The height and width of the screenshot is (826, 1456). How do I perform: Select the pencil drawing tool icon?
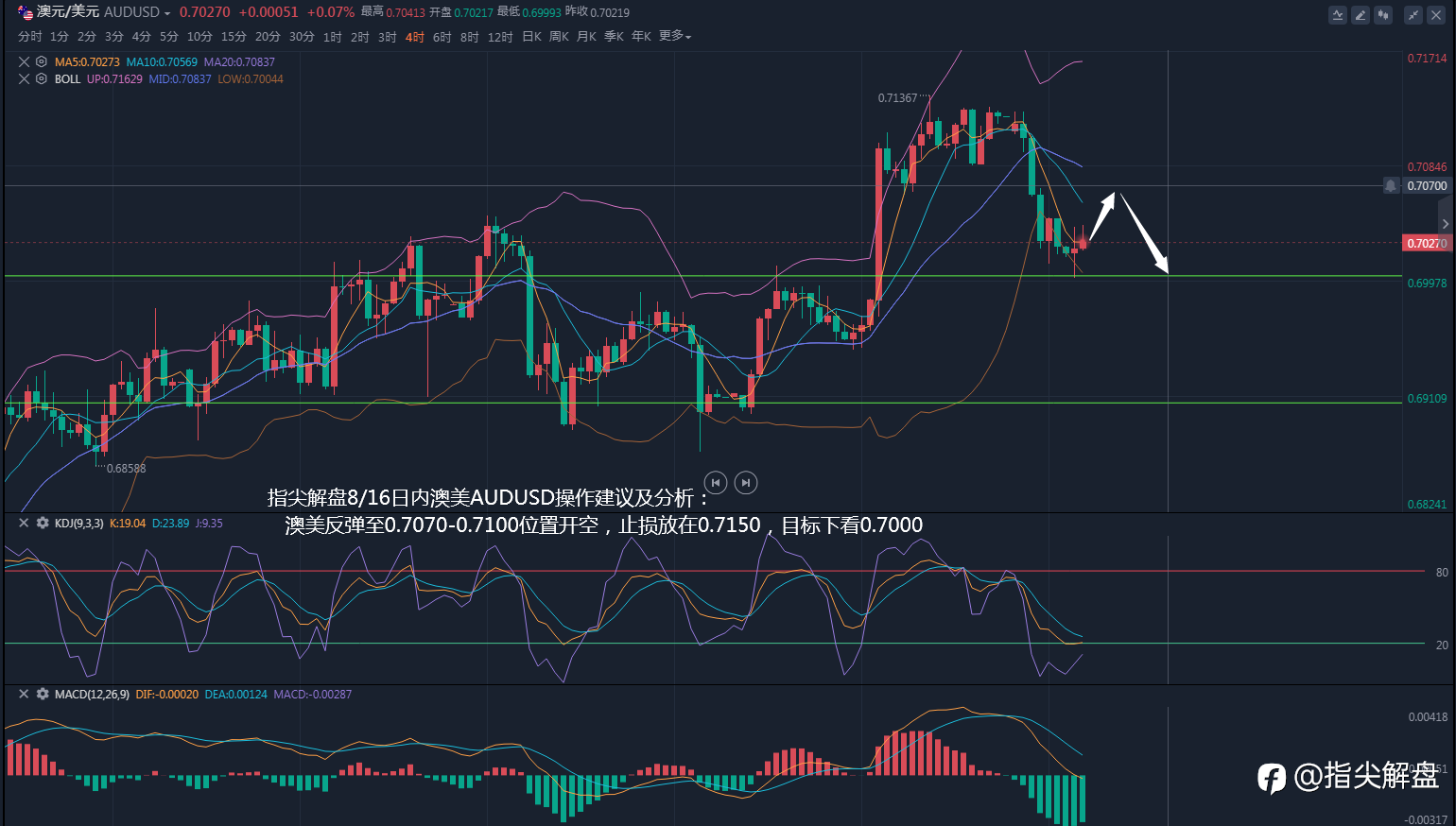[x=1361, y=15]
